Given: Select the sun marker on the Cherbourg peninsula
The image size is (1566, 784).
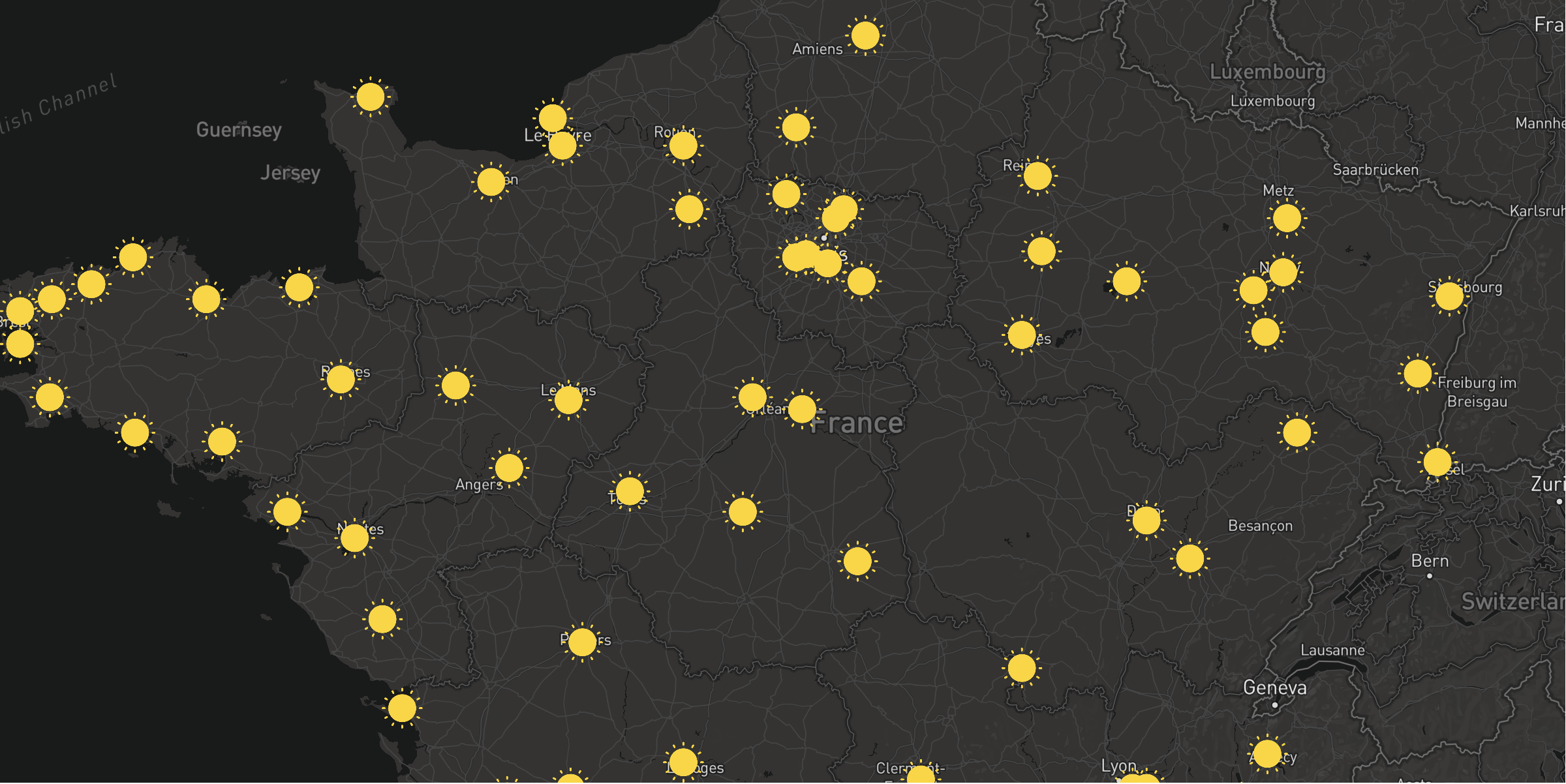Looking at the screenshot, I should coord(370,97).
